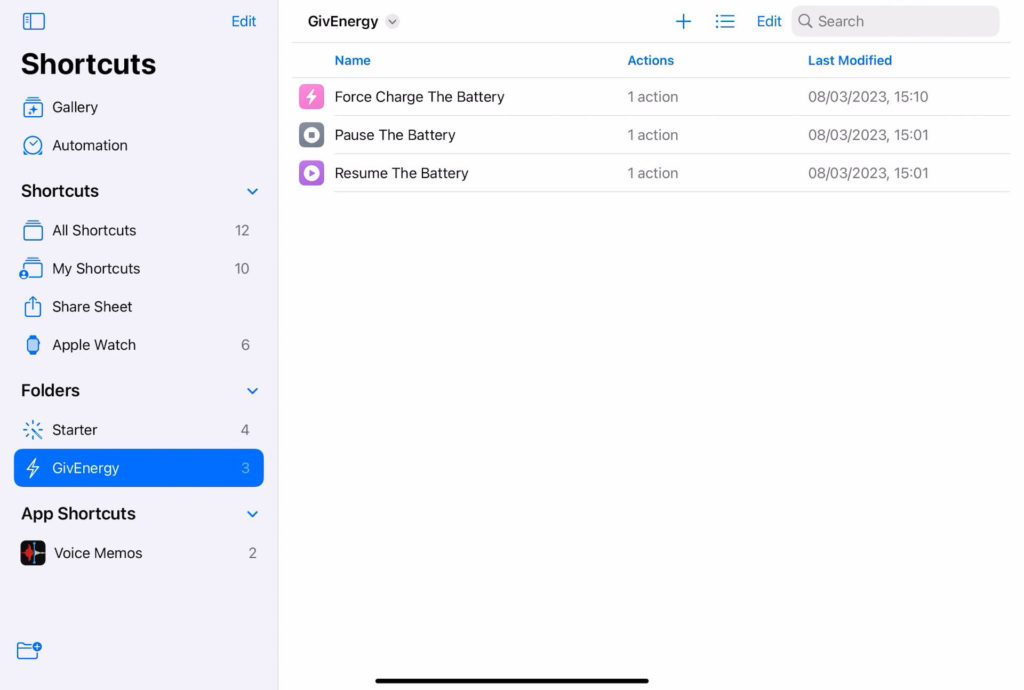
Task: Collapse the App Shortcuts section chevron
Action: tap(252, 514)
